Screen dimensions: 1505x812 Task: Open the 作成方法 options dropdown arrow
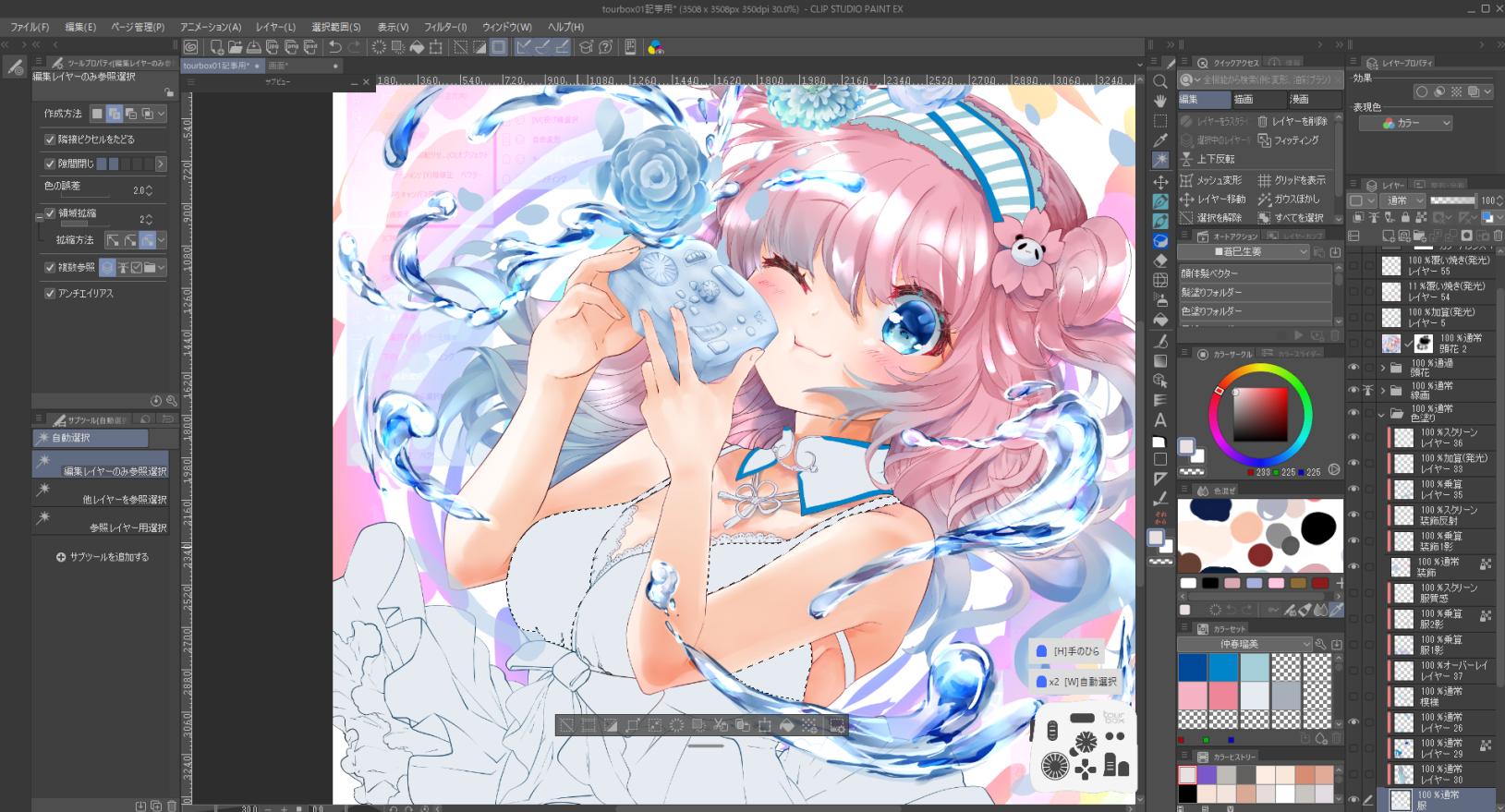pos(162,114)
